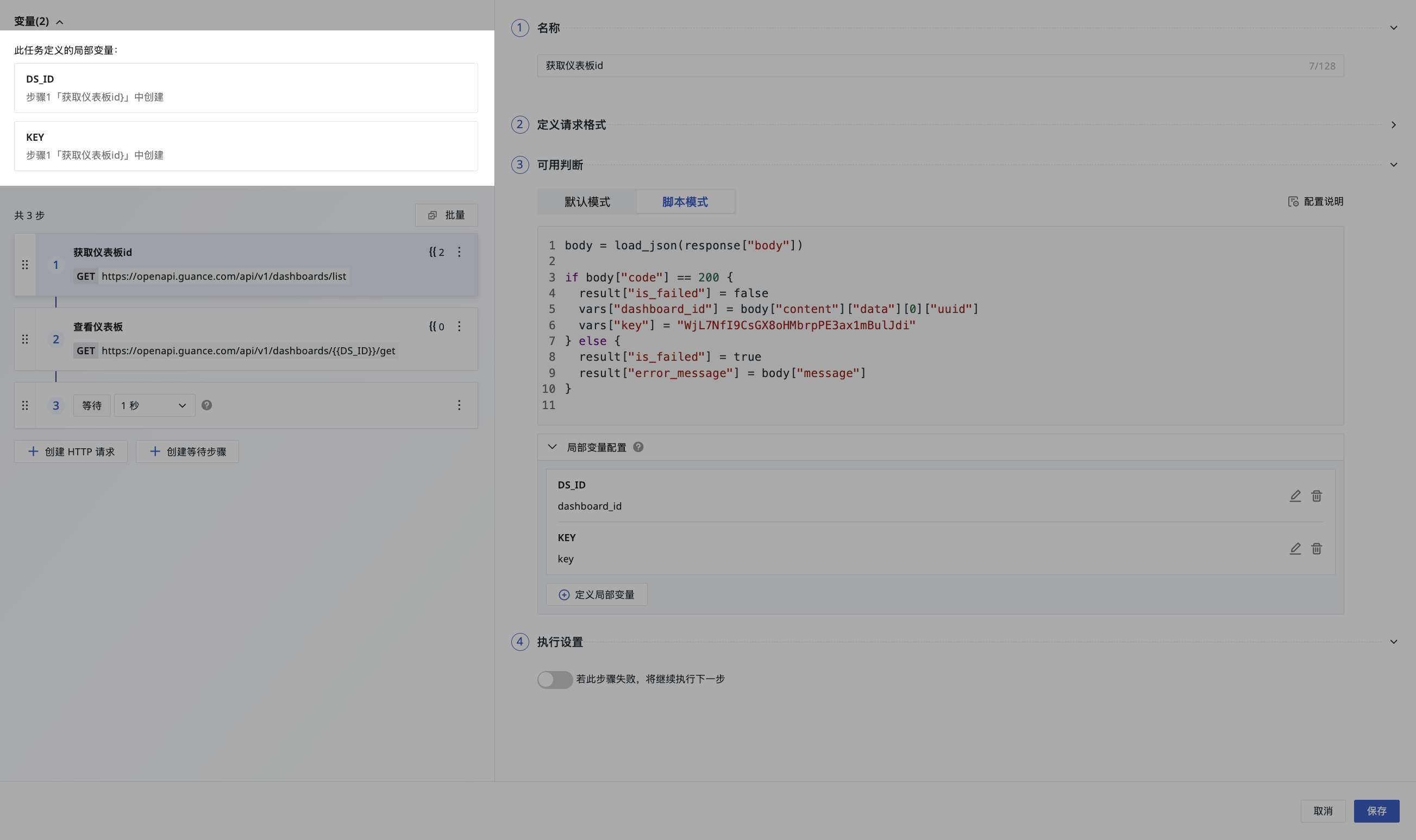Click drag handle of step 2
Viewport: 1416px width, 840px height.
click(25, 339)
